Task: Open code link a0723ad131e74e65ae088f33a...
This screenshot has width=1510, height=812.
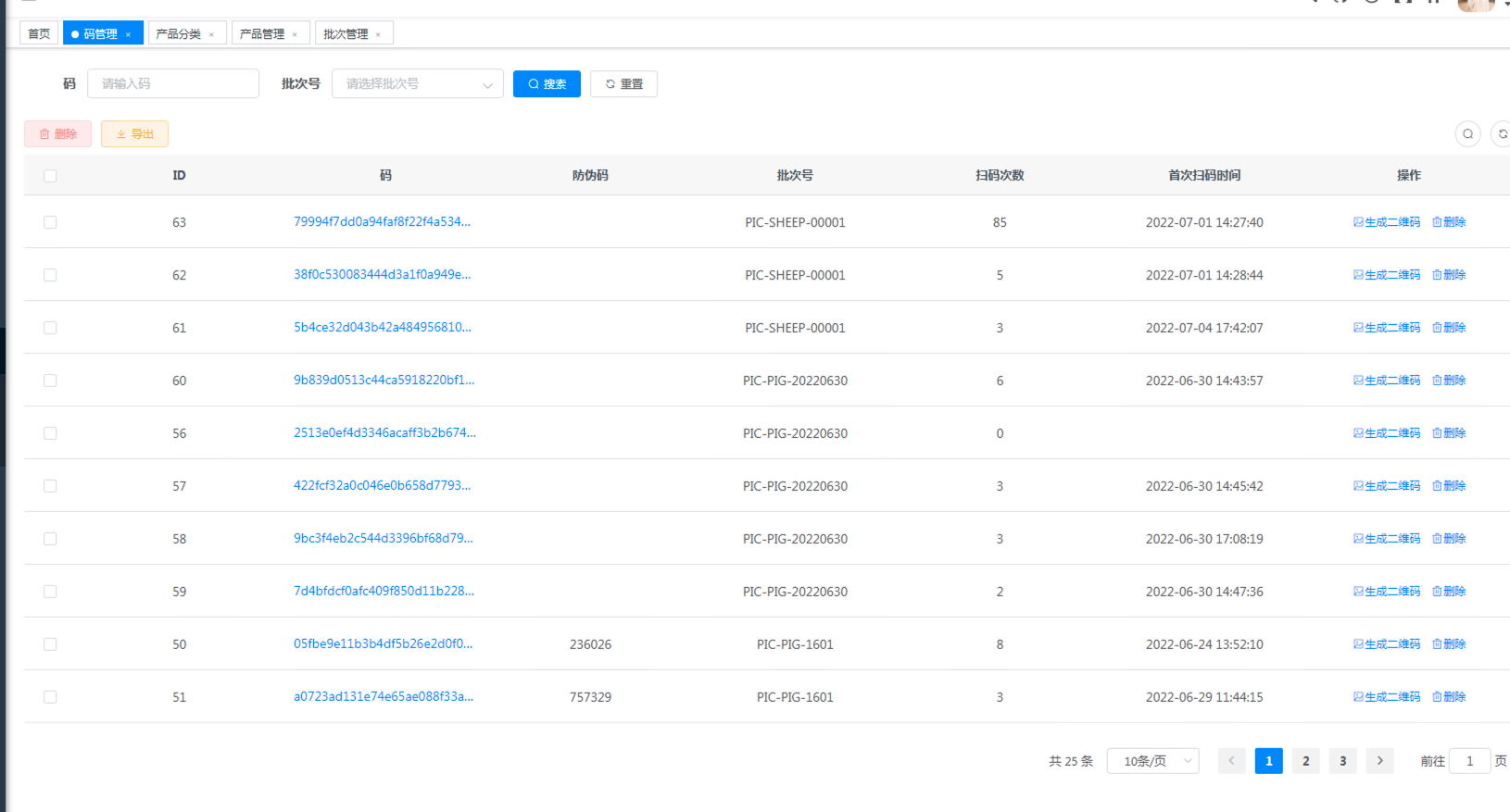Action: click(x=384, y=696)
